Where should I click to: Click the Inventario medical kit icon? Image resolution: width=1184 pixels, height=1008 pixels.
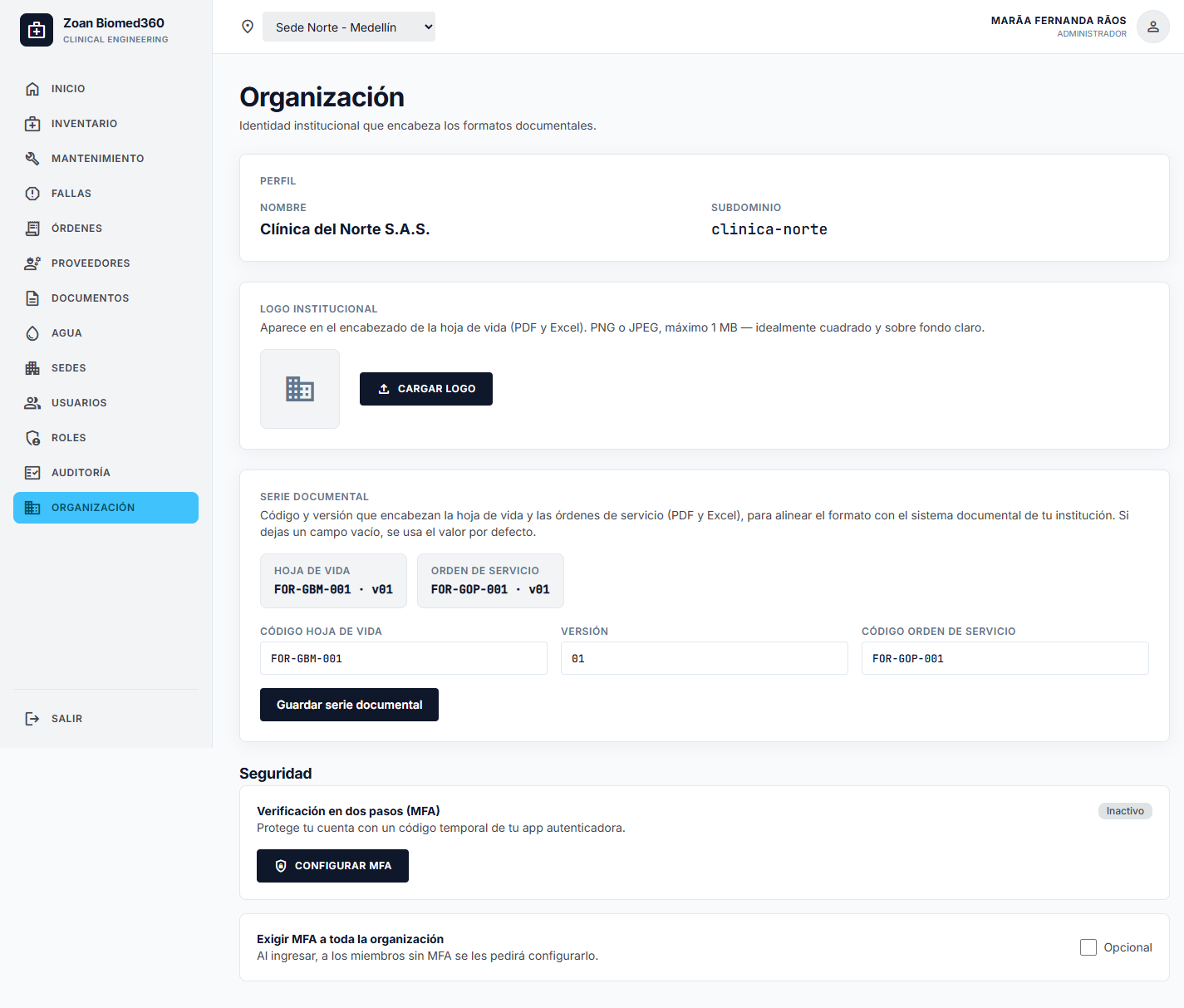pyautogui.click(x=32, y=124)
